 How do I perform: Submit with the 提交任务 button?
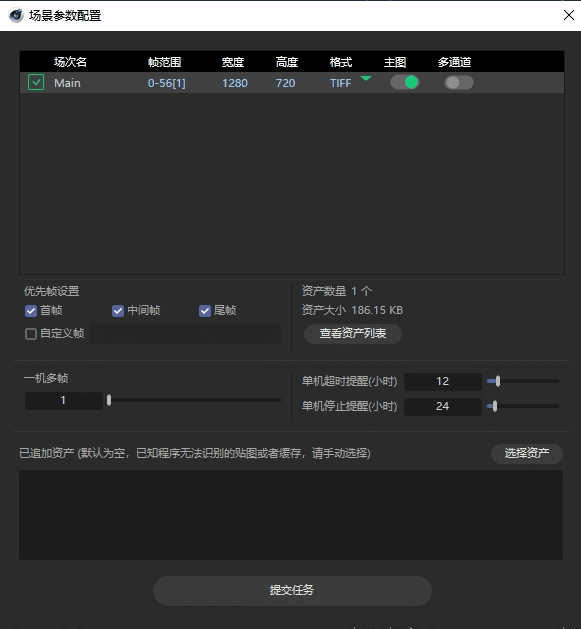tap(292, 590)
